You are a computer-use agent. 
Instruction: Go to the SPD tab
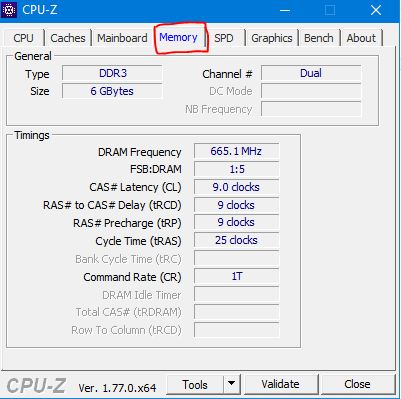click(x=224, y=38)
